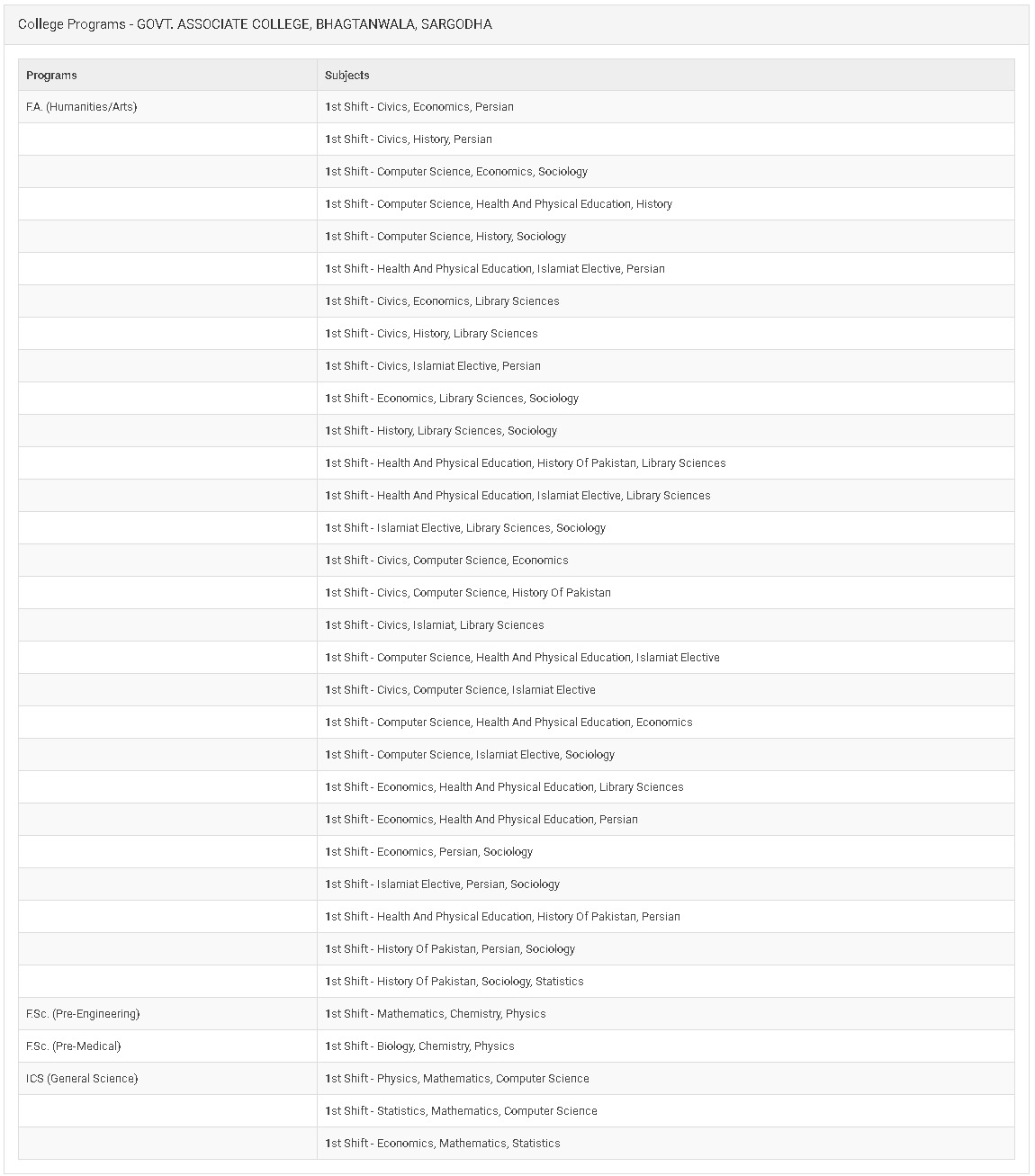Click Computer Science, Economics, Sociology row

456,172
